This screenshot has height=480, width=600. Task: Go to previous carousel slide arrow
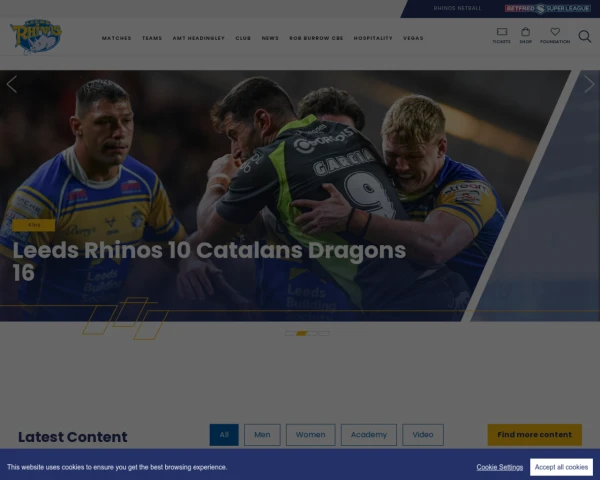12,84
